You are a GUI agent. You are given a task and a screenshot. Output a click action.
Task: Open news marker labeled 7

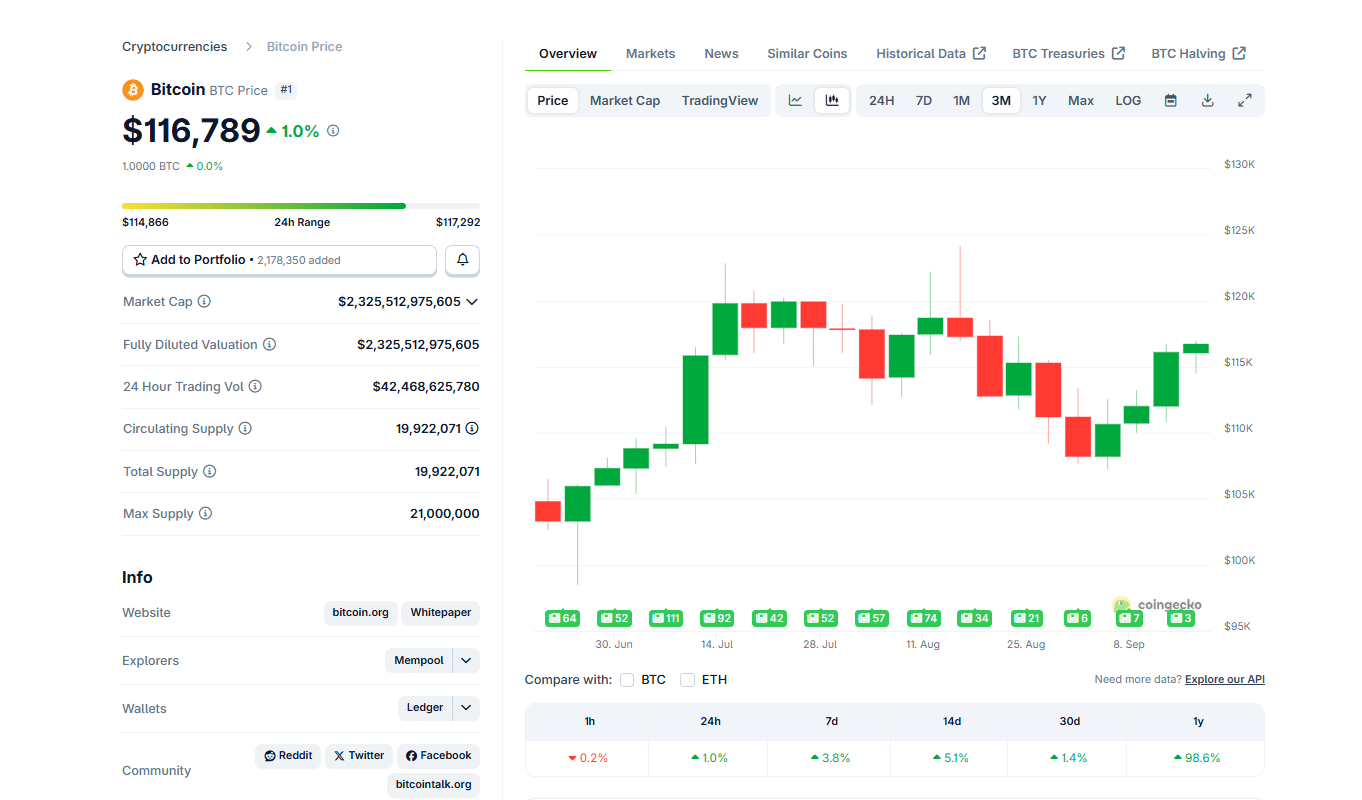click(1129, 618)
